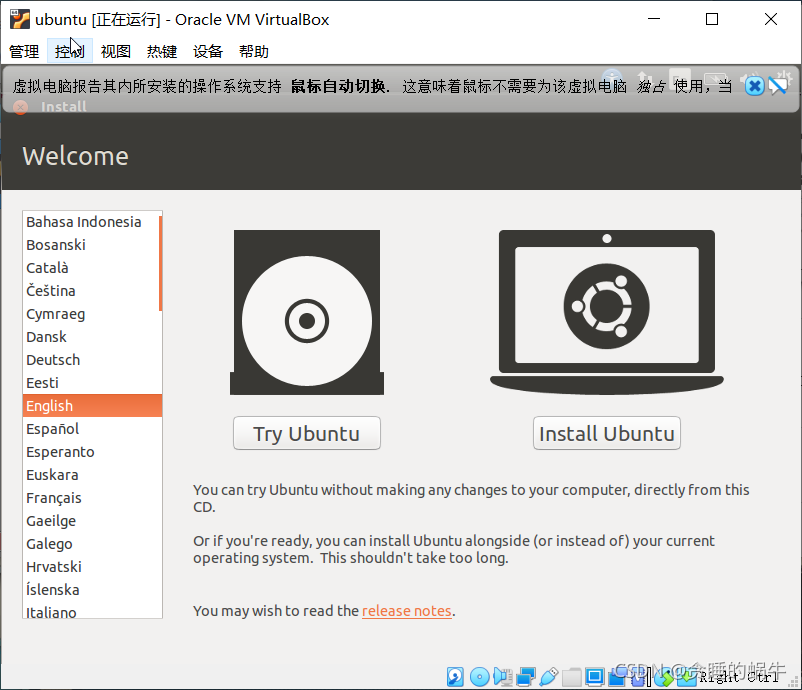802x690 pixels.
Task: Open the 设备 menu
Action: point(208,51)
